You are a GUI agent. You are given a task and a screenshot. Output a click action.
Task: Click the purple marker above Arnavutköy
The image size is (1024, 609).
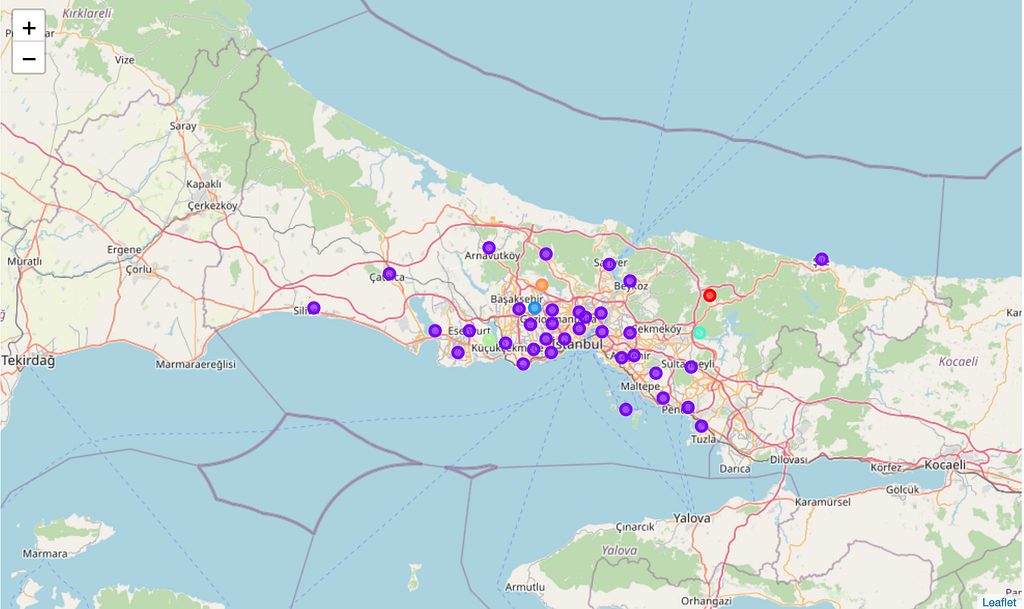489,248
